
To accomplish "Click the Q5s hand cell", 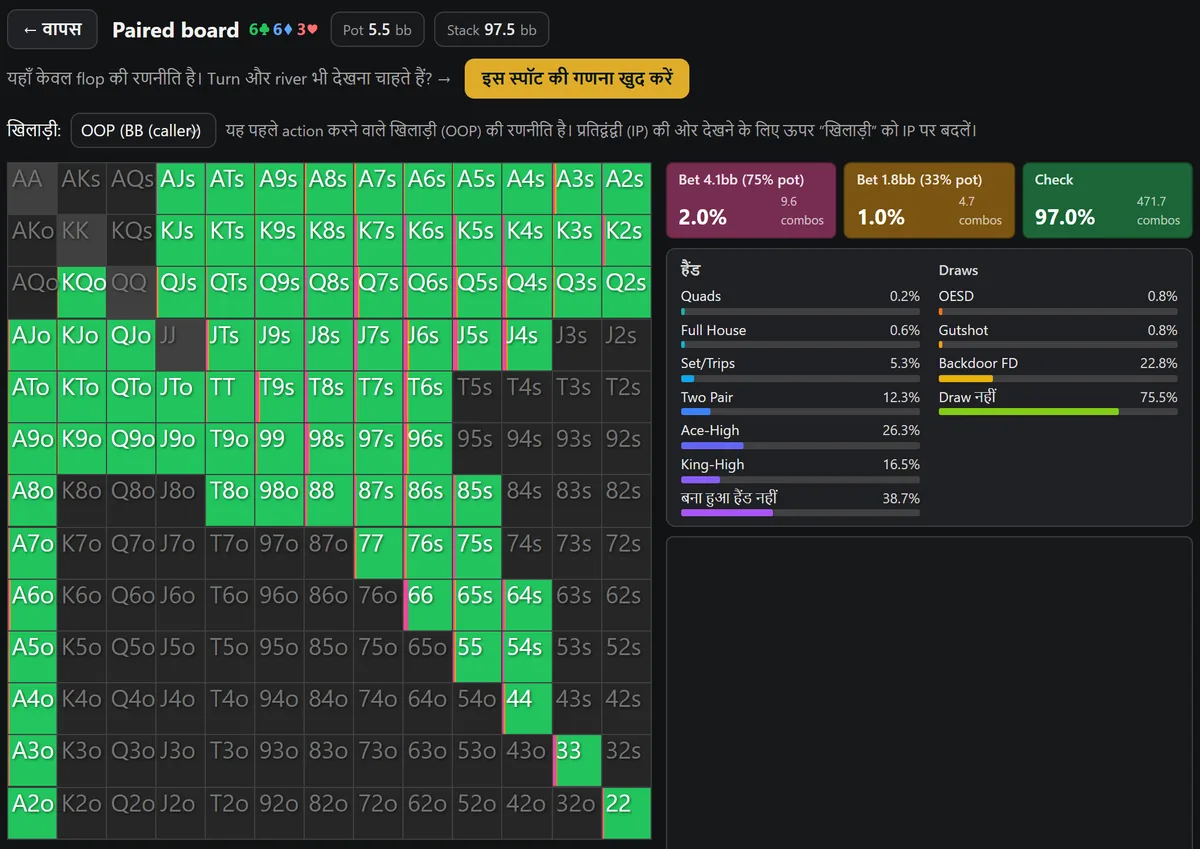I will pos(478,292).
